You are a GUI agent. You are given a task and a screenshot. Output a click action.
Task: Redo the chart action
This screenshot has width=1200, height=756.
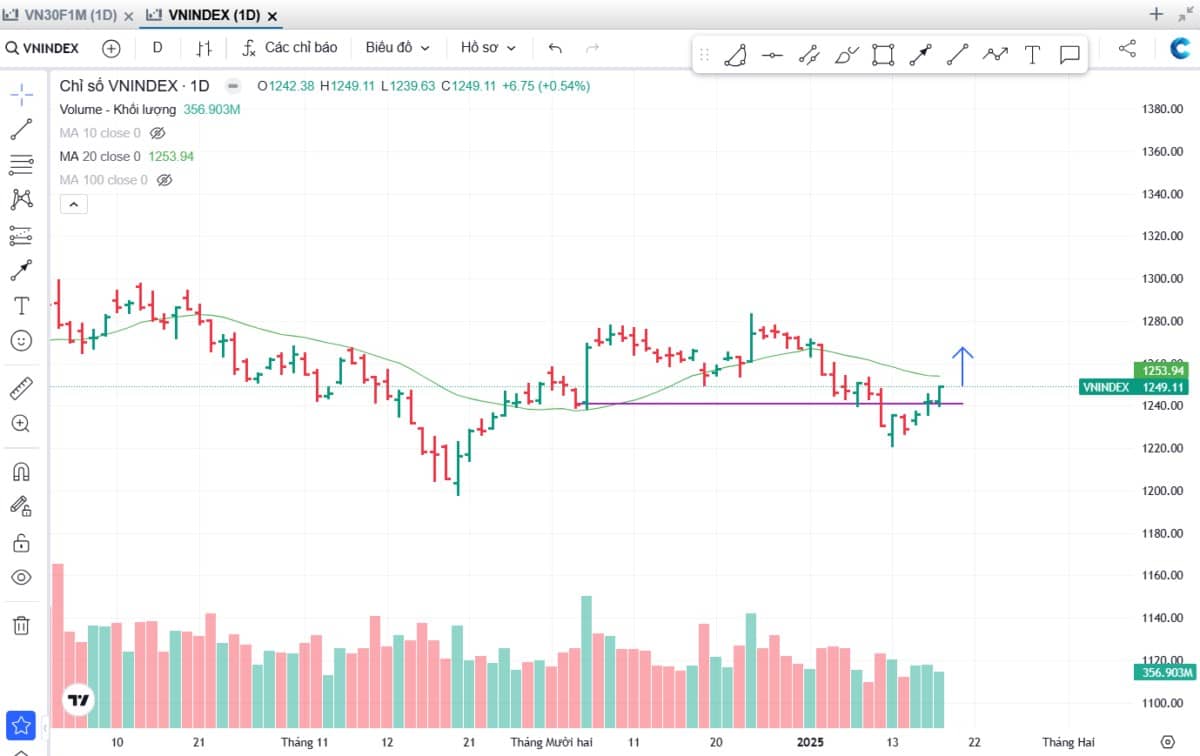(x=592, y=47)
